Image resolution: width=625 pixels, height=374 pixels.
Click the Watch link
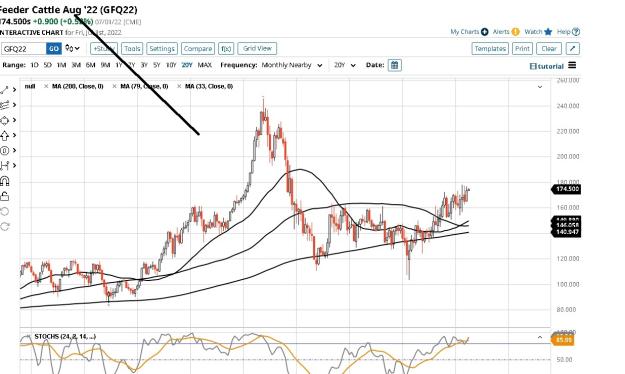(x=533, y=31)
